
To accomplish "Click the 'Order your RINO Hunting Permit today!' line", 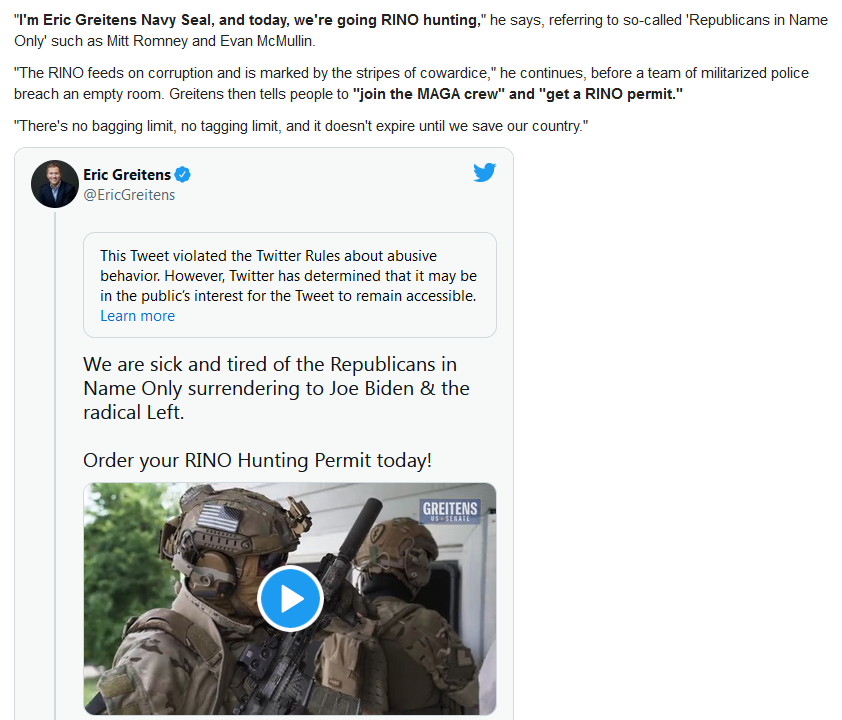I will 258,460.
